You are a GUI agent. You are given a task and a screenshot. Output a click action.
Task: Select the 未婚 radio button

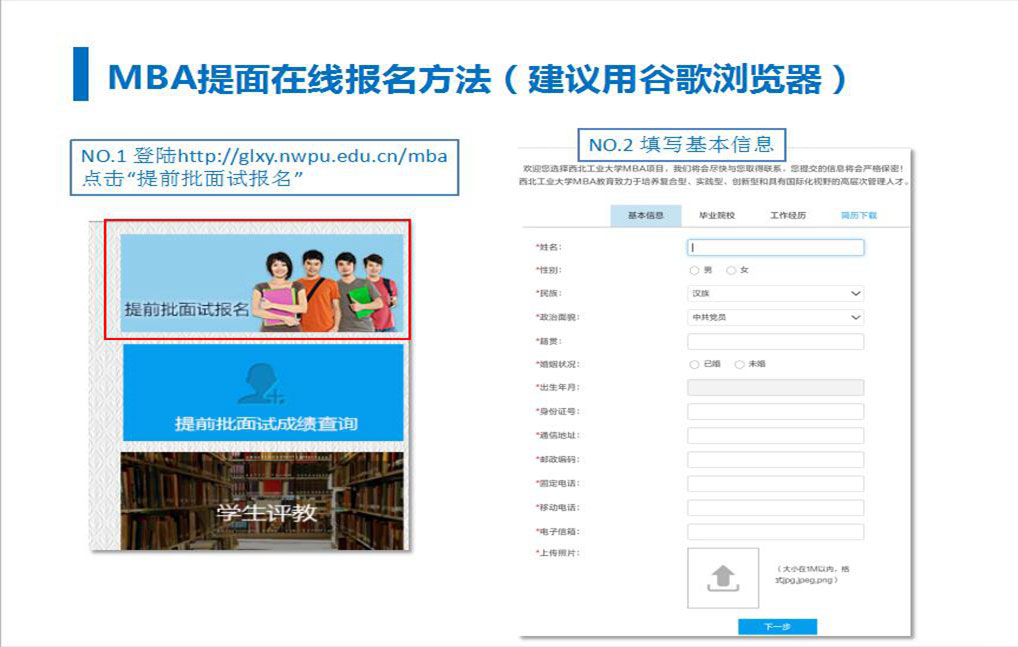click(x=739, y=365)
